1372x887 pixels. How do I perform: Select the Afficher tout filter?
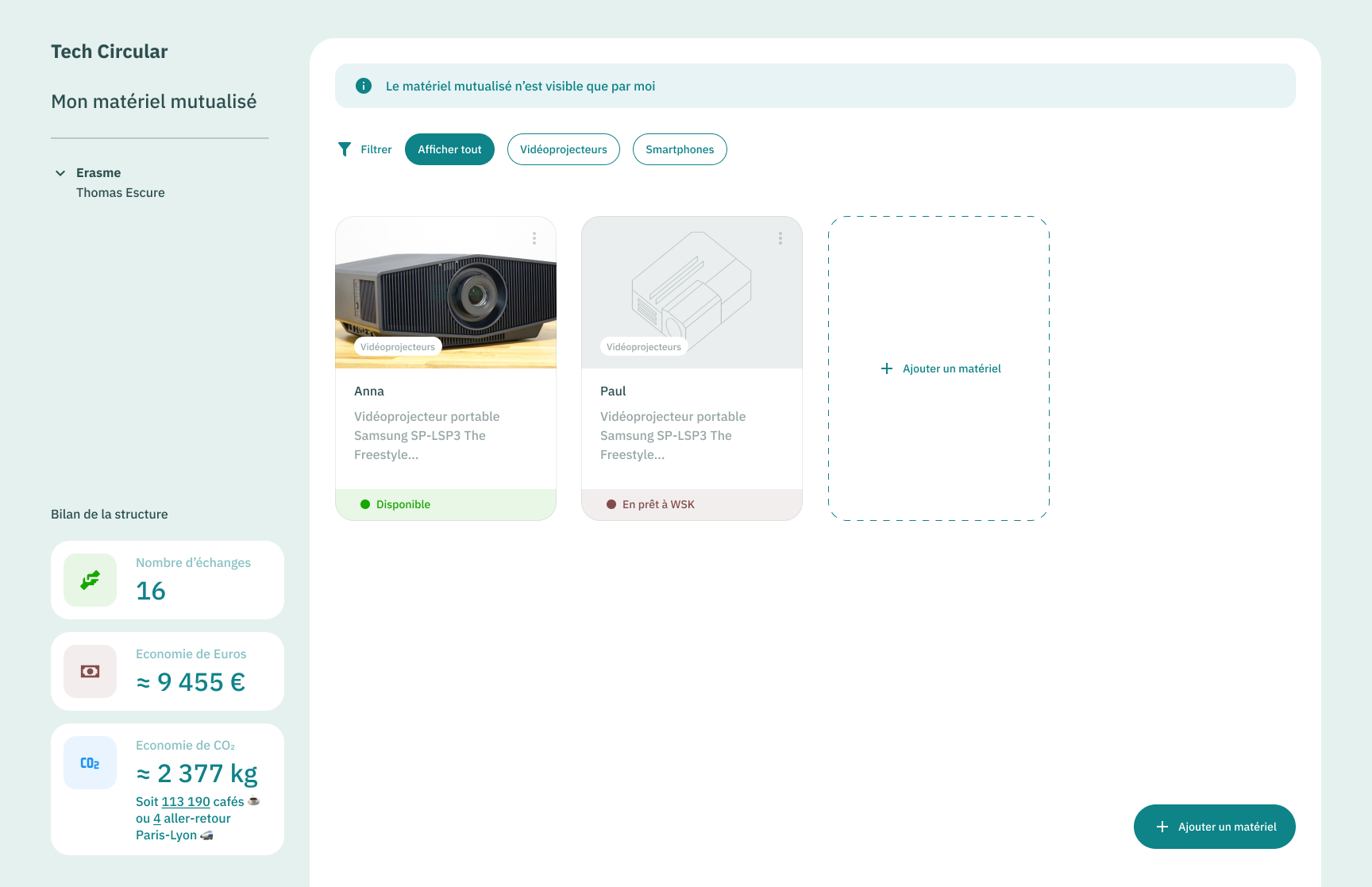point(449,149)
